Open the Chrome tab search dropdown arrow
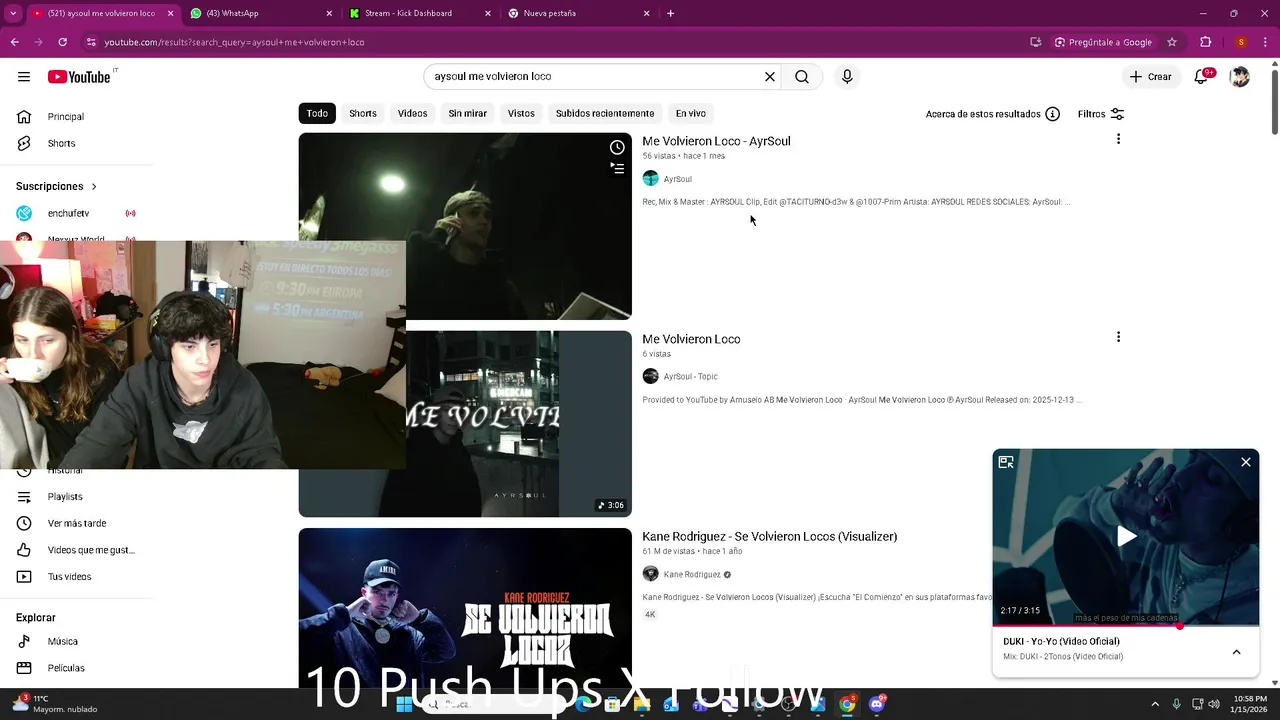The height and width of the screenshot is (720, 1280). click(x=13, y=13)
